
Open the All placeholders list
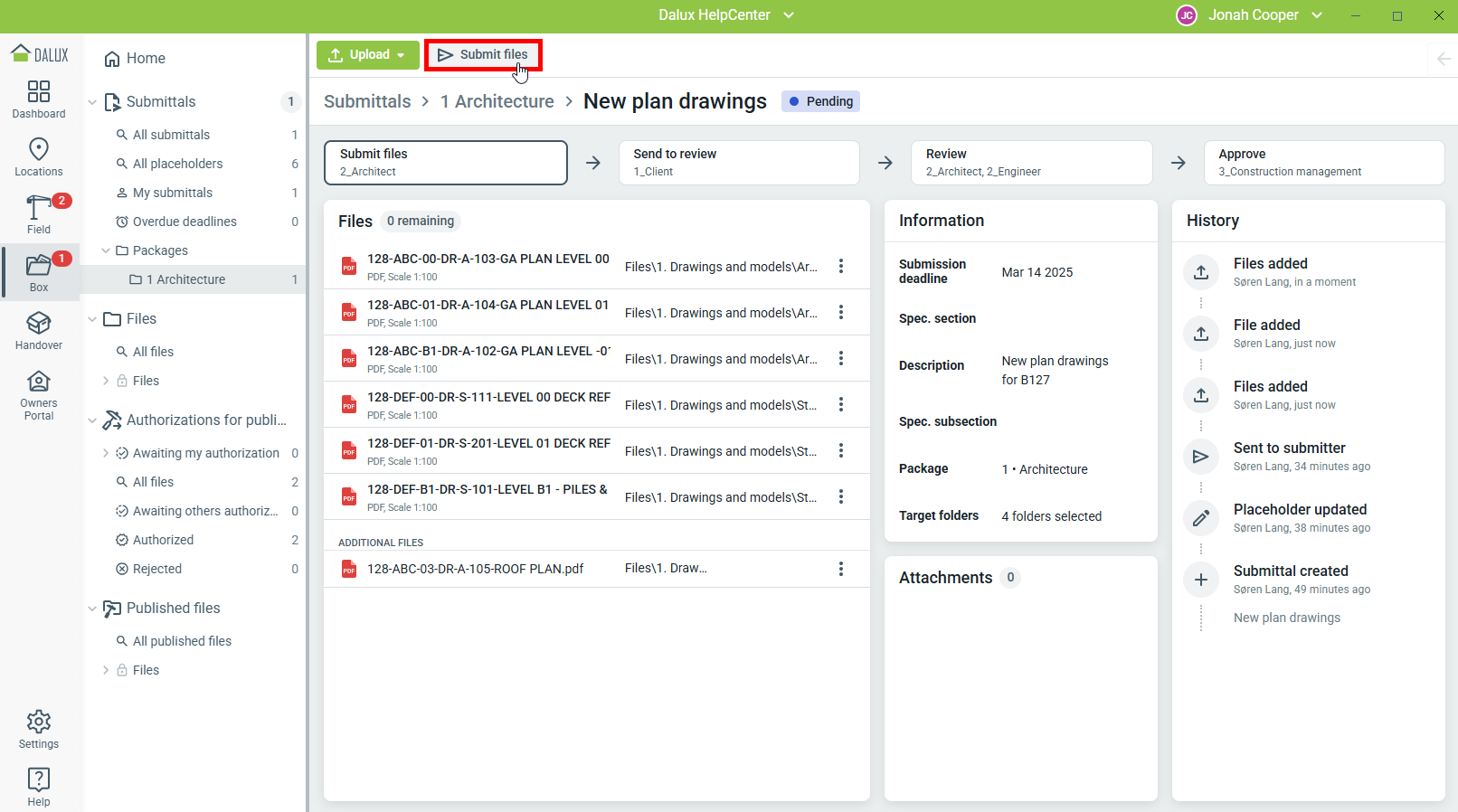click(x=177, y=164)
